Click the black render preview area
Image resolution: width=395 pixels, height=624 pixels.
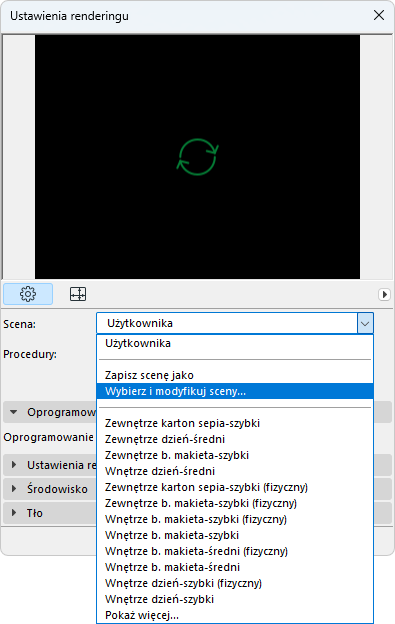coord(197,157)
